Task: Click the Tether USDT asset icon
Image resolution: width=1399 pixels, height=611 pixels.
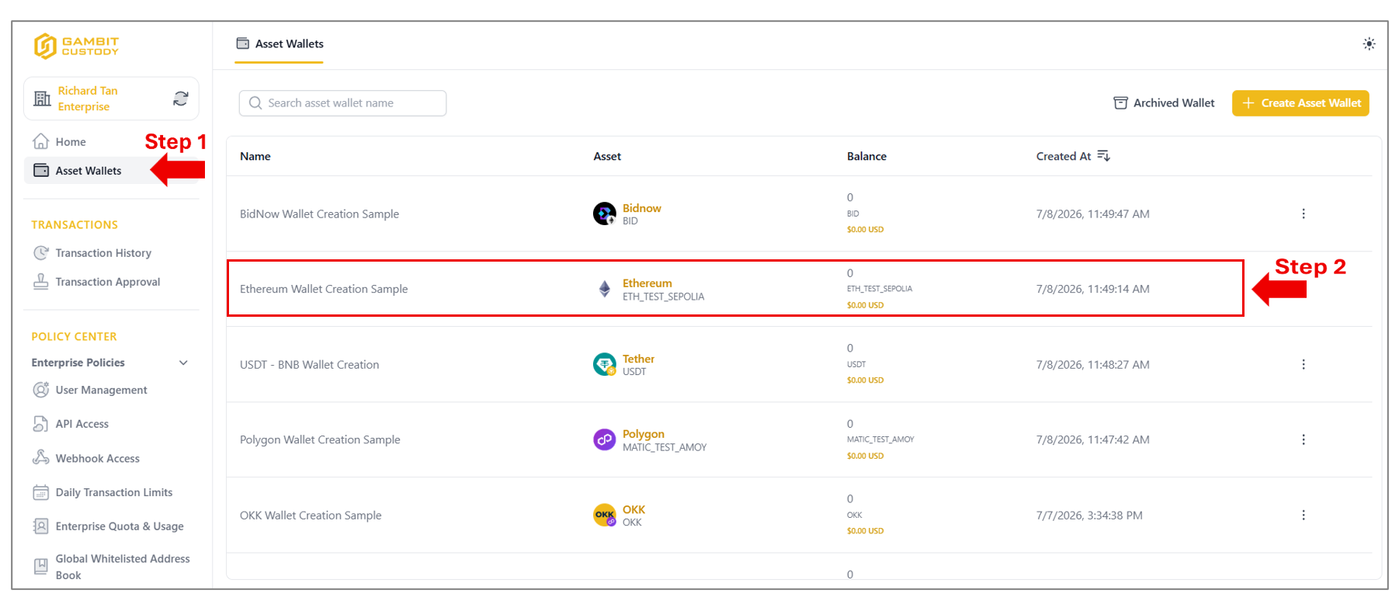Action: tap(604, 365)
